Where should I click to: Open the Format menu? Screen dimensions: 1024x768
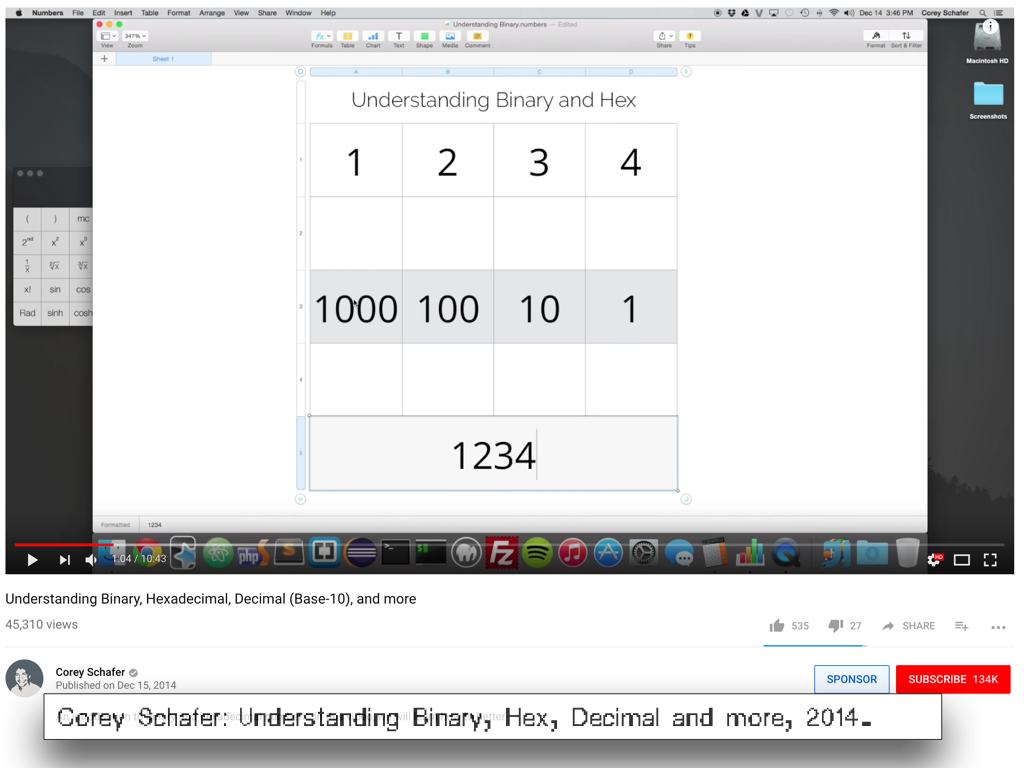[178, 12]
